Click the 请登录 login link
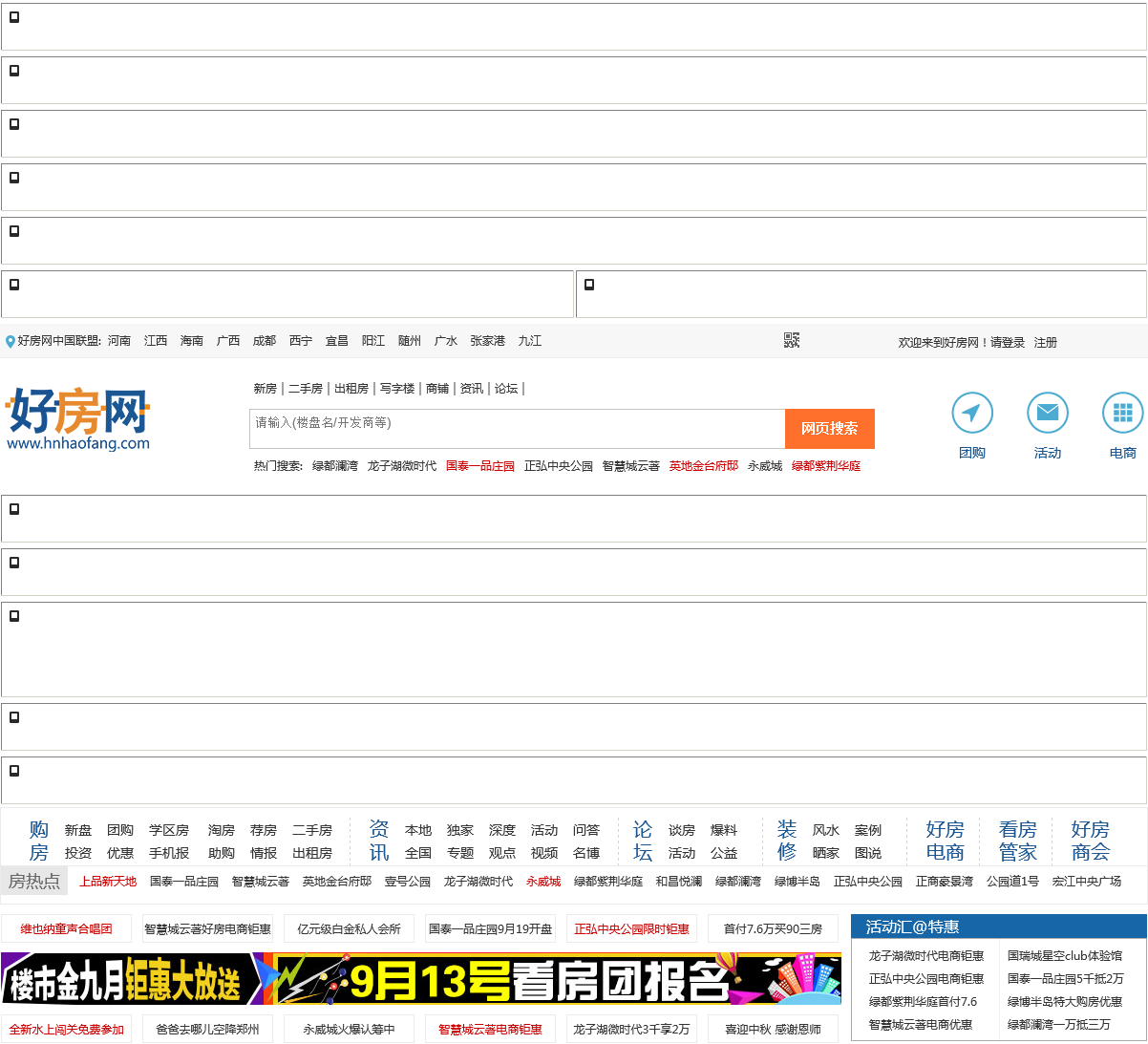Screen dimensions: 1148x1044 tap(1008, 343)
